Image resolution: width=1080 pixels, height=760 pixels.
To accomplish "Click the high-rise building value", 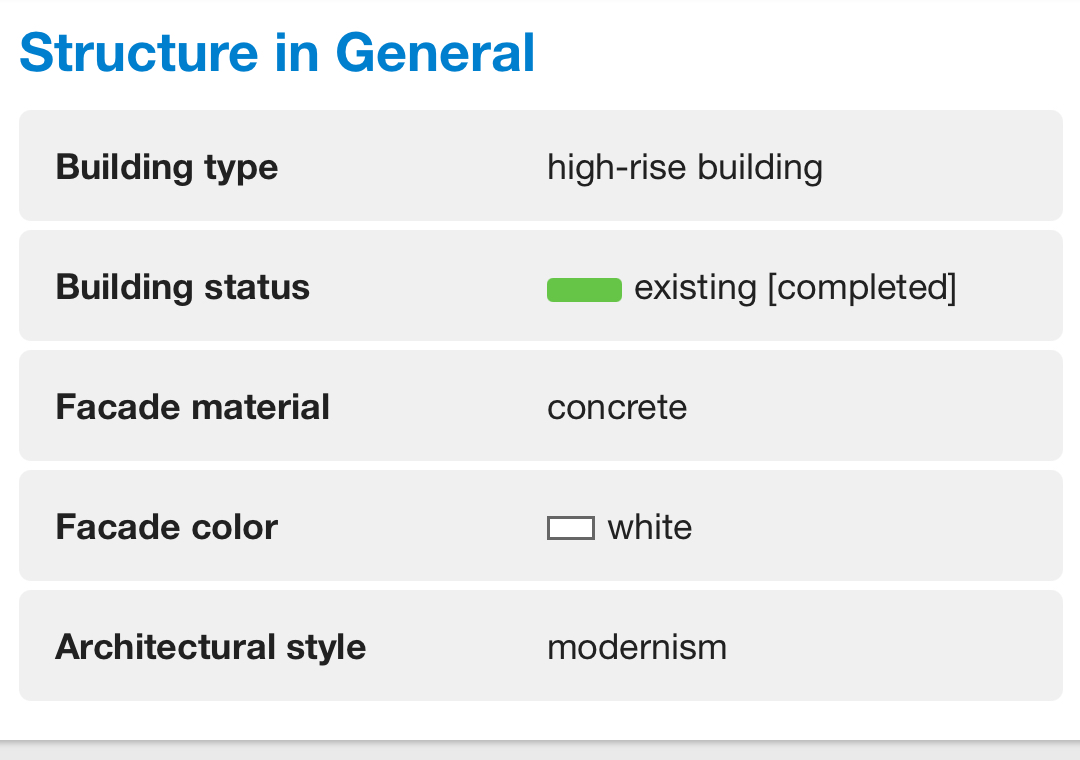I will [685, 167].
